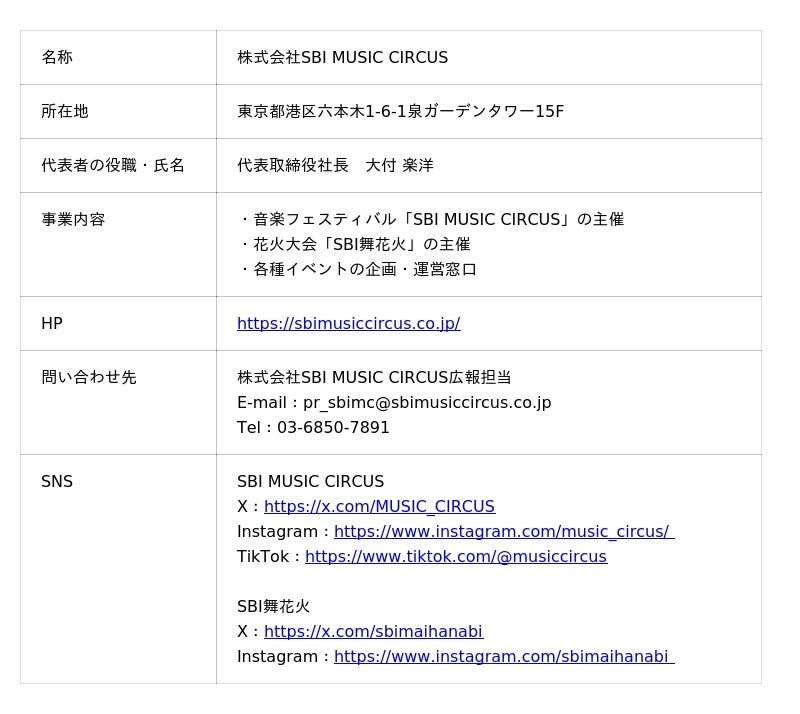Click the 代表者の役職・氏名 row label

pyautogui.click(x=113, y=166)
